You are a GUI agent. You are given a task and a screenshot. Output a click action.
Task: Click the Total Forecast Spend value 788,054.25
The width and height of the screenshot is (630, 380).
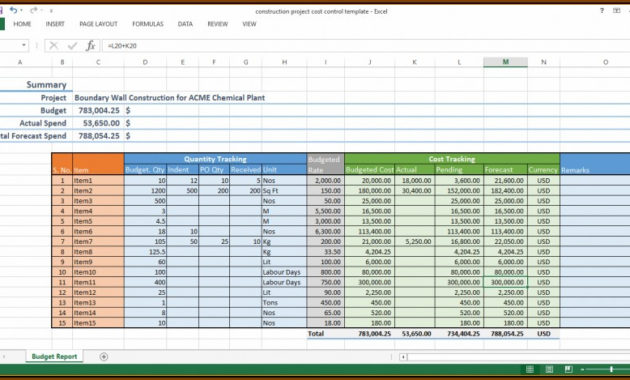coord(99,136)
